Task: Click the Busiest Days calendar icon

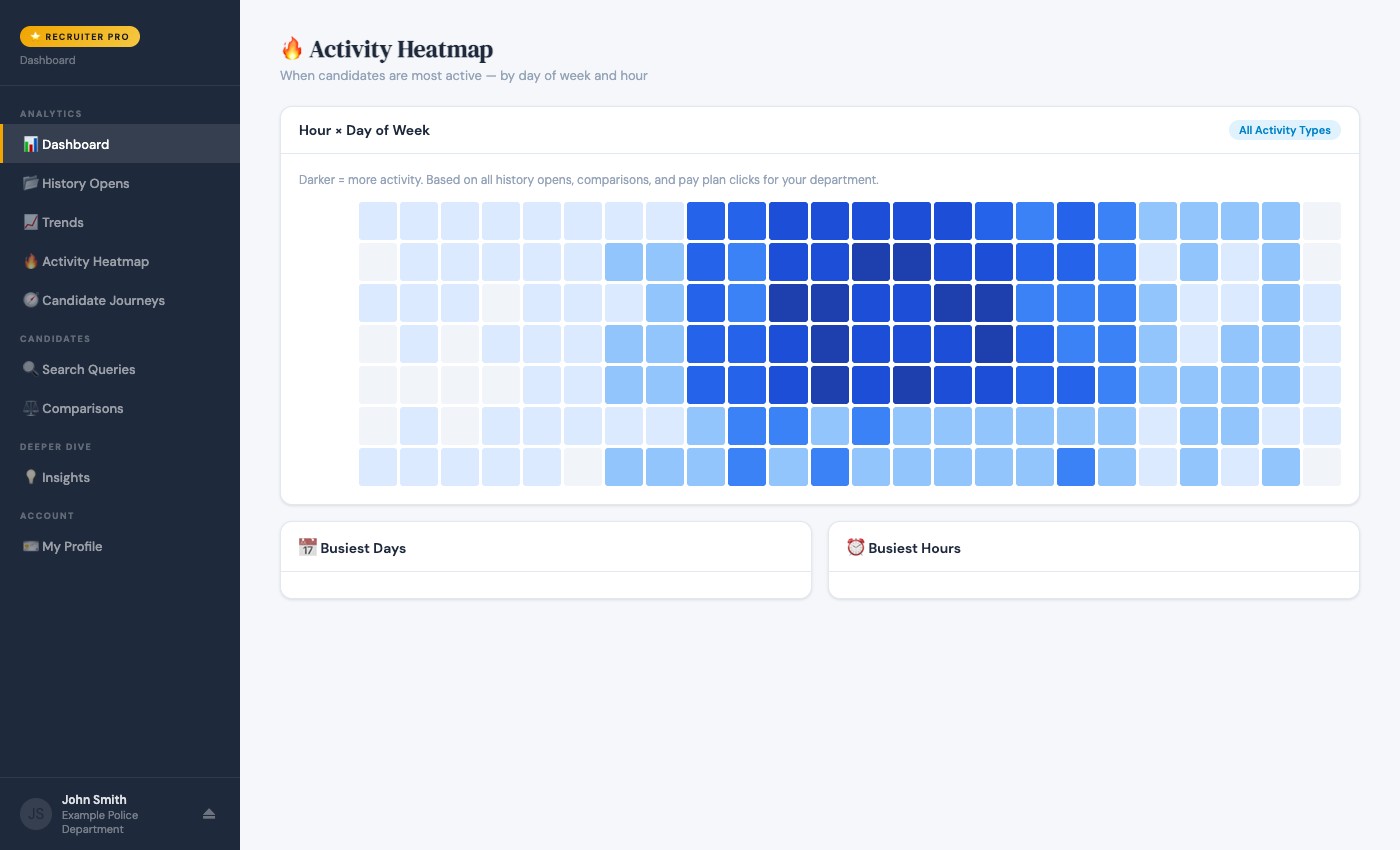Action: pos(307,547)
